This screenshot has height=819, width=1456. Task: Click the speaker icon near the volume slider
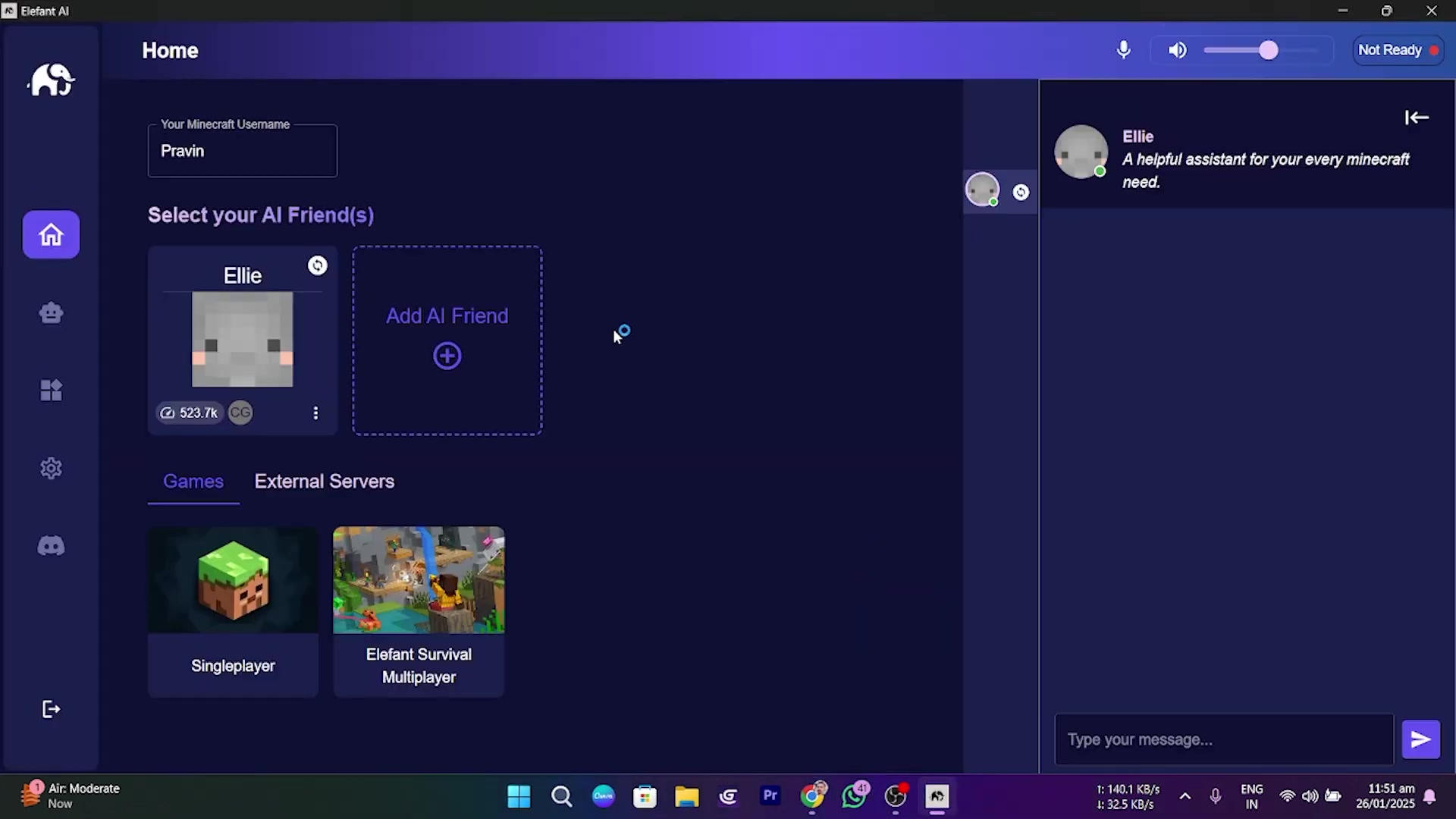pyautogui.click(x=1177, y=50)
